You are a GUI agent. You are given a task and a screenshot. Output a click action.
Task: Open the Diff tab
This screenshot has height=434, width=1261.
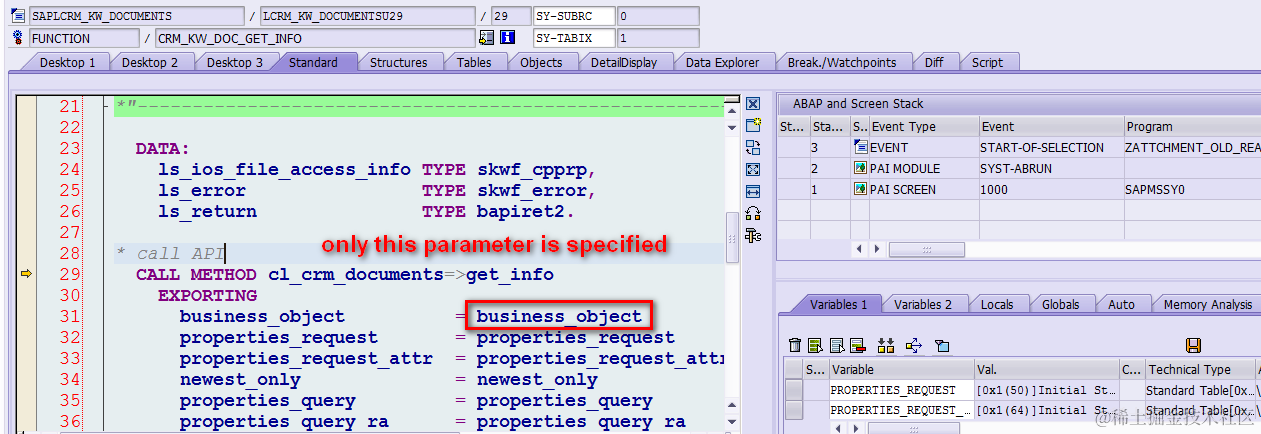tap(934, 62)
